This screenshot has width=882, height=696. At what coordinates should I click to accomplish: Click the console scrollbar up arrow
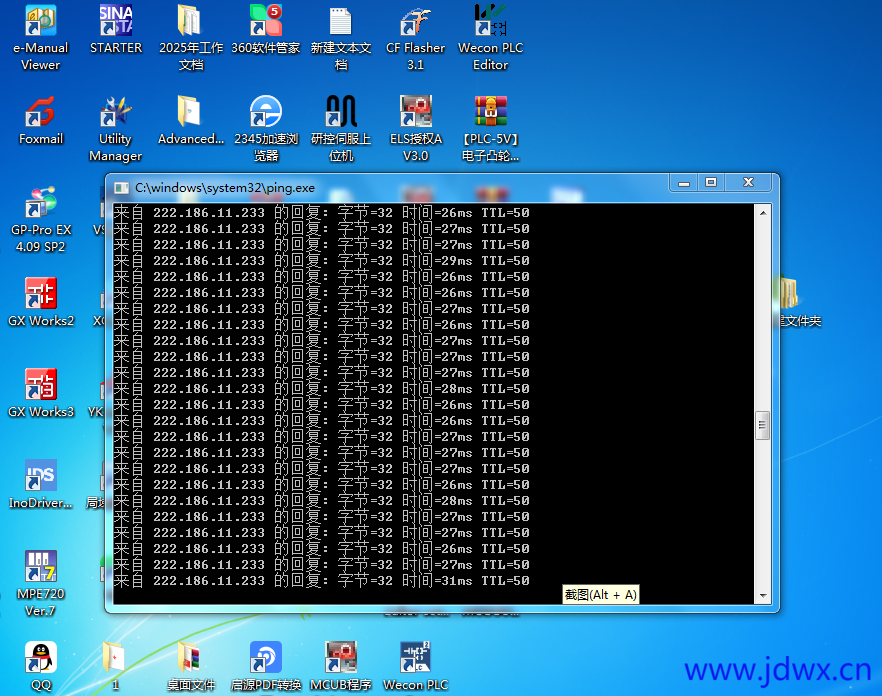pyautogui.click(x=763, y=213)
